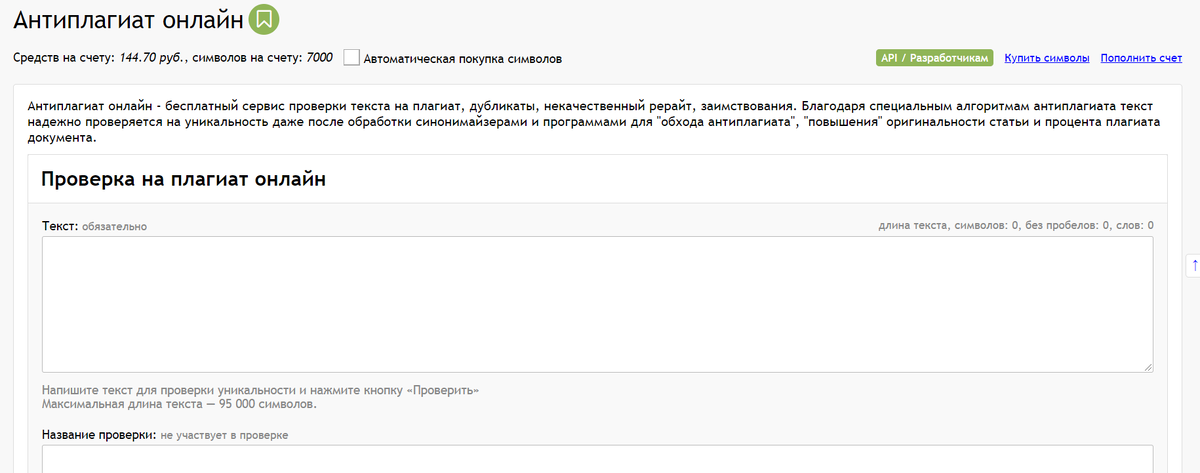This screenshot has width=1200, height=473.
Task: Open the API / Разработчикам button
Action: (x=935, y=58)
